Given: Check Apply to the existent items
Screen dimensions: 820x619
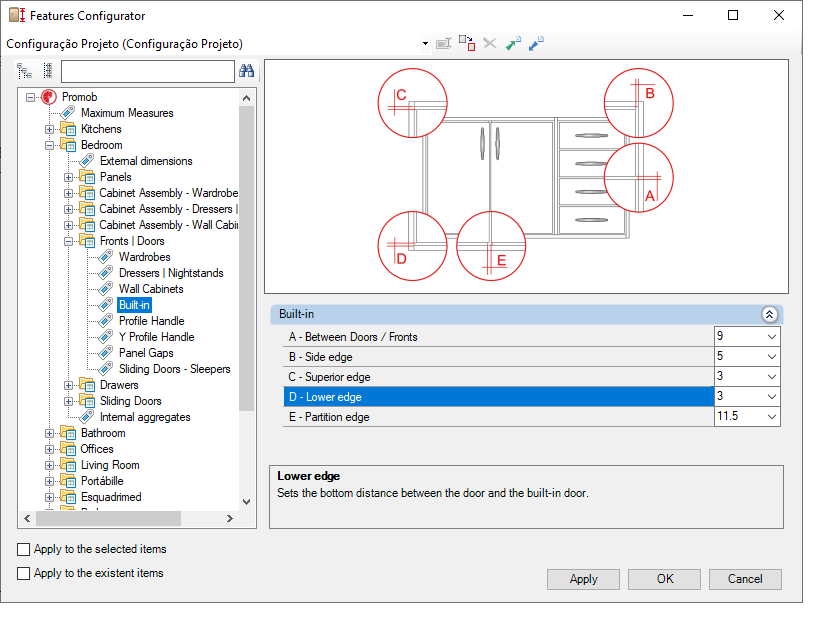Looking at the screenshot, I should (24, 574).
